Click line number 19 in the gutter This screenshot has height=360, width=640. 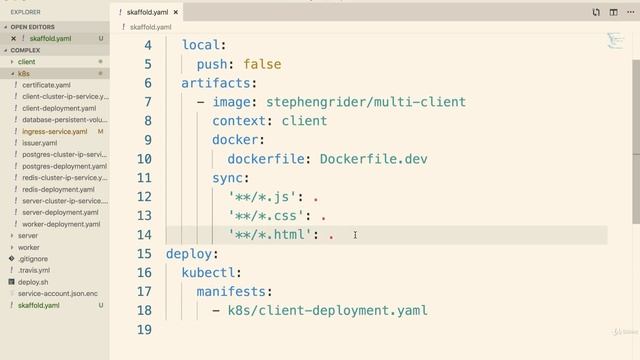coord(144,329)
